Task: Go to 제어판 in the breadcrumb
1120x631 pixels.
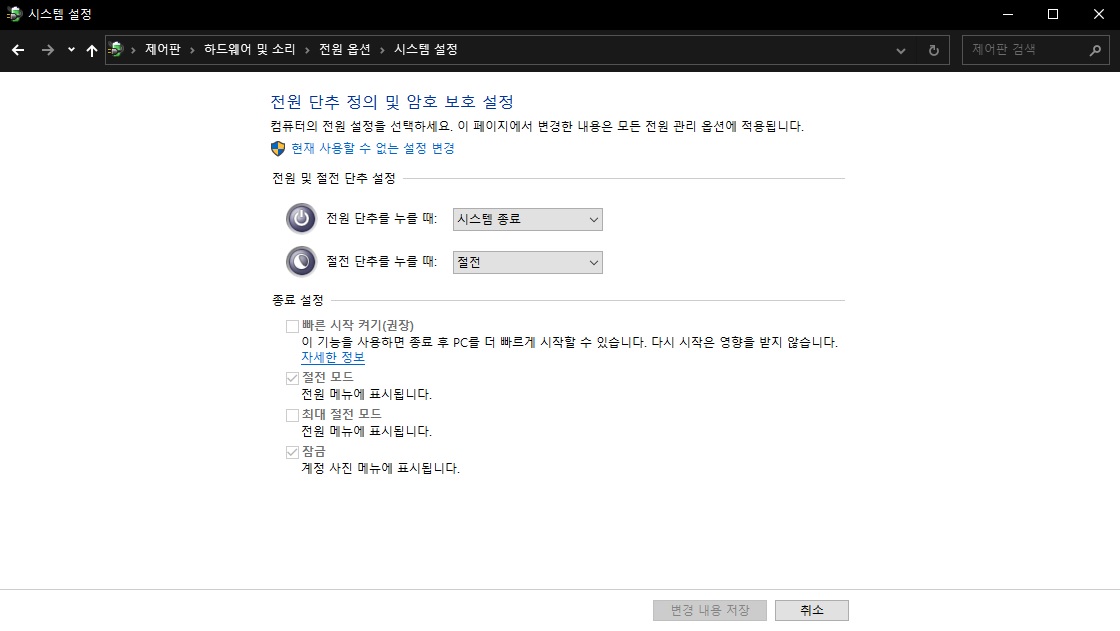Action: [163, 50]
